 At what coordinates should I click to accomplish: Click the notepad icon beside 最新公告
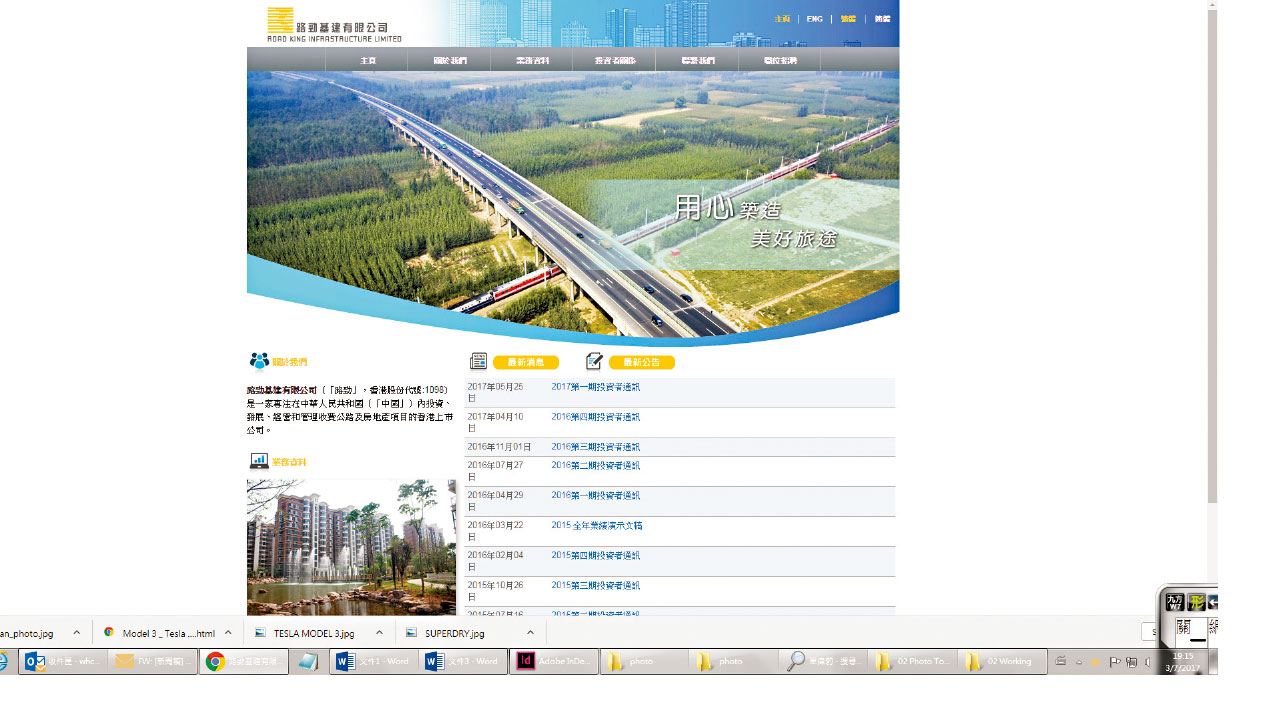pos(595,361)
